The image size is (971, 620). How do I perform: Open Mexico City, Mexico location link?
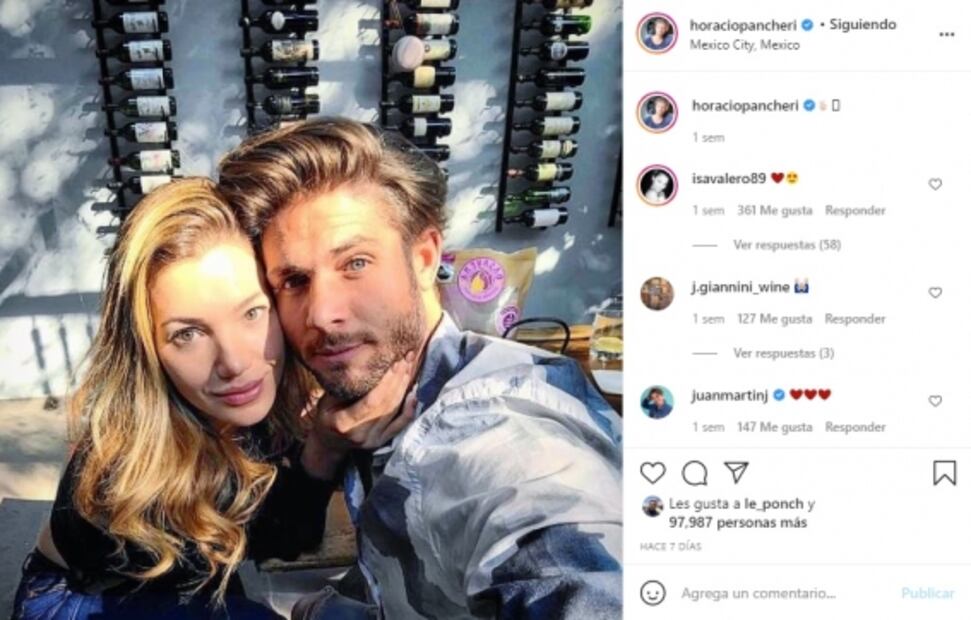coord(744,45)
